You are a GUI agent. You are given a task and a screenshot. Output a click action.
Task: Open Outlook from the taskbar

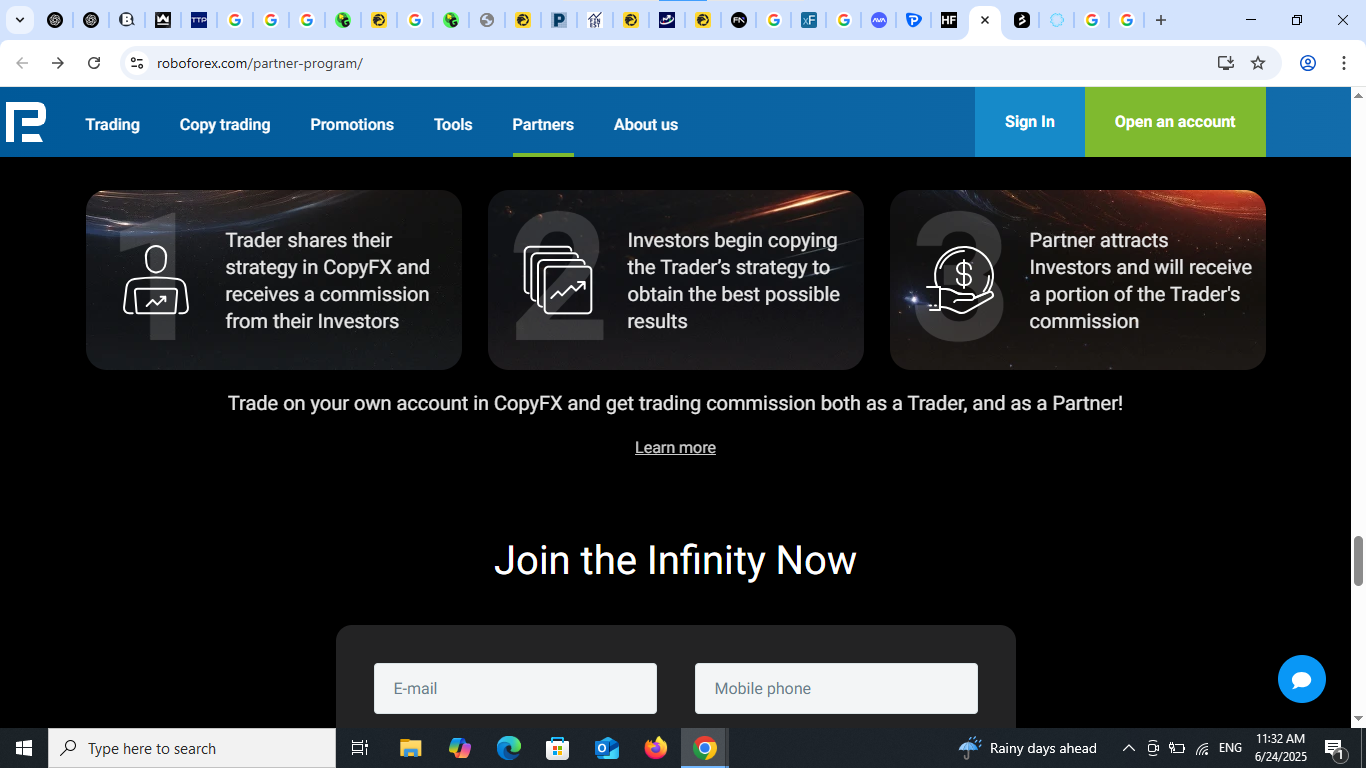pos(607,748)
